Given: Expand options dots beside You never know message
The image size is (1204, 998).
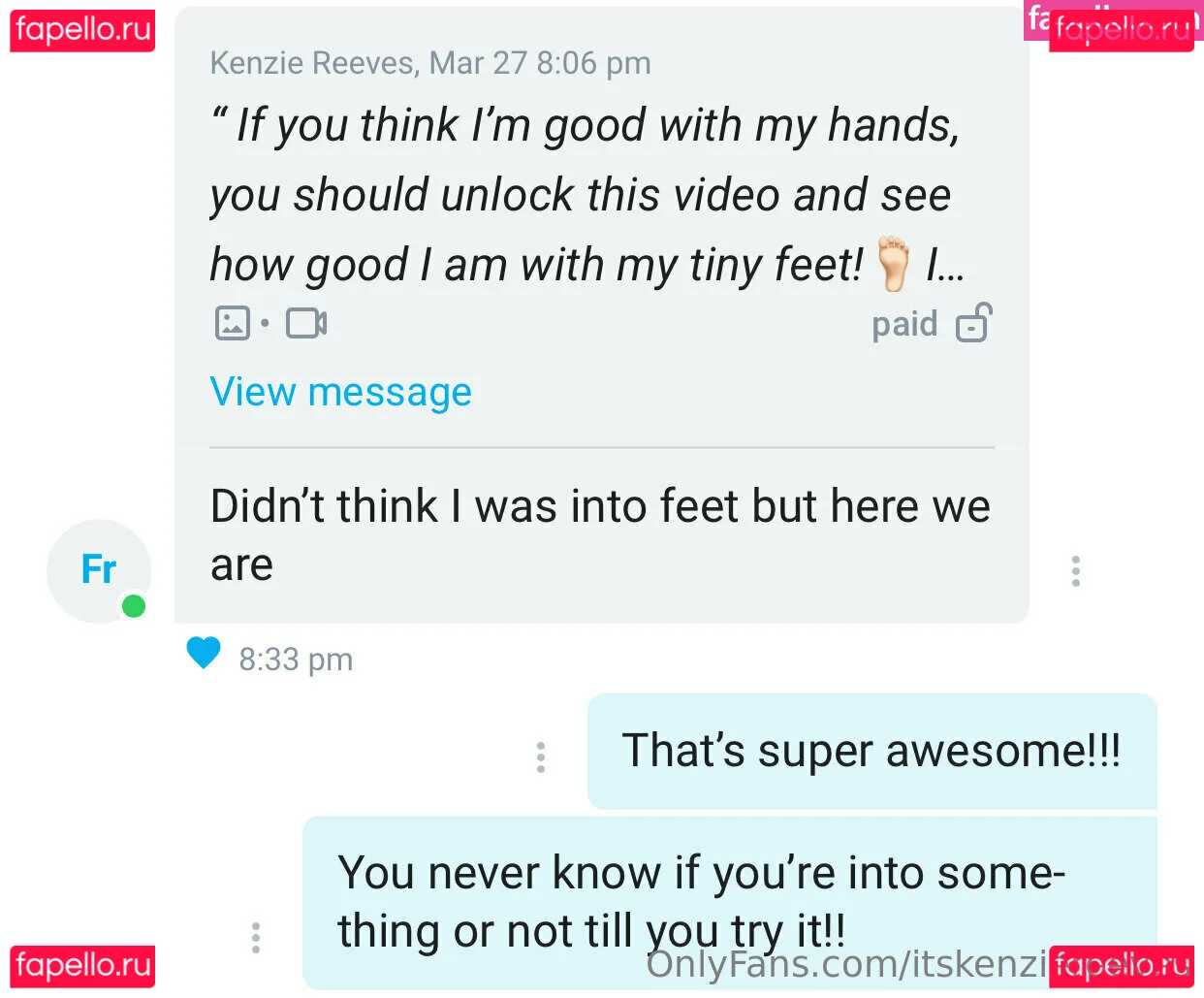Looking at the screenshot, I should [255, 938].
